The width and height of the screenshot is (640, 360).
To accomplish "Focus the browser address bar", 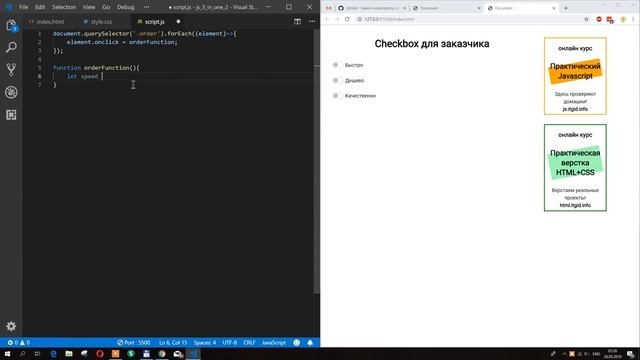I will tap(469, 19).
